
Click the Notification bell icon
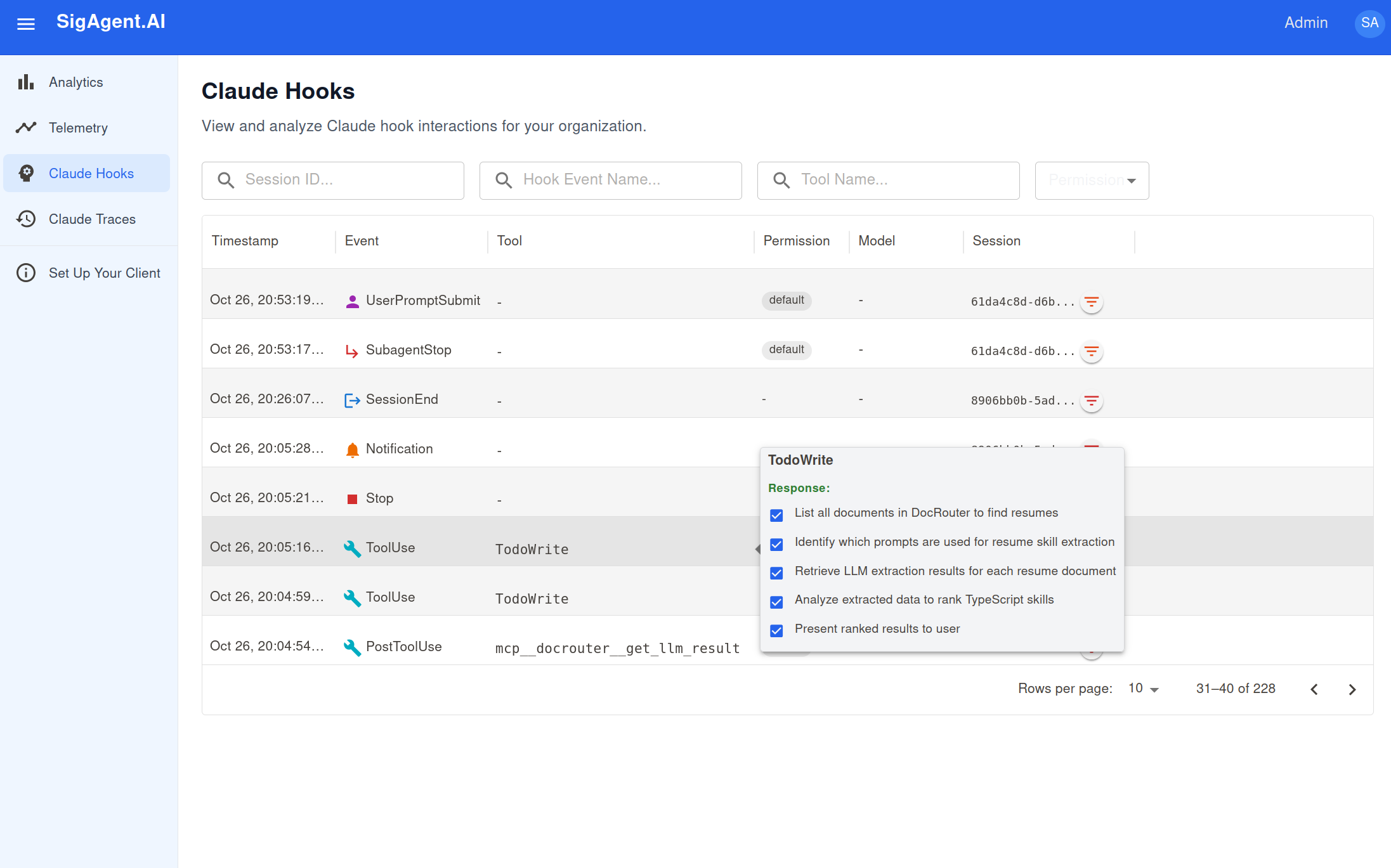click(x=351, y=448)
